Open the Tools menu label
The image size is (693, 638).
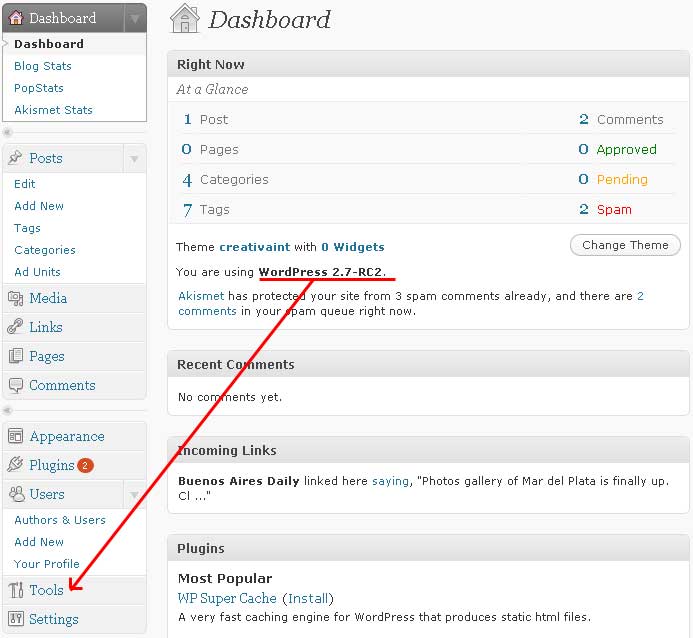pos(46,590)
